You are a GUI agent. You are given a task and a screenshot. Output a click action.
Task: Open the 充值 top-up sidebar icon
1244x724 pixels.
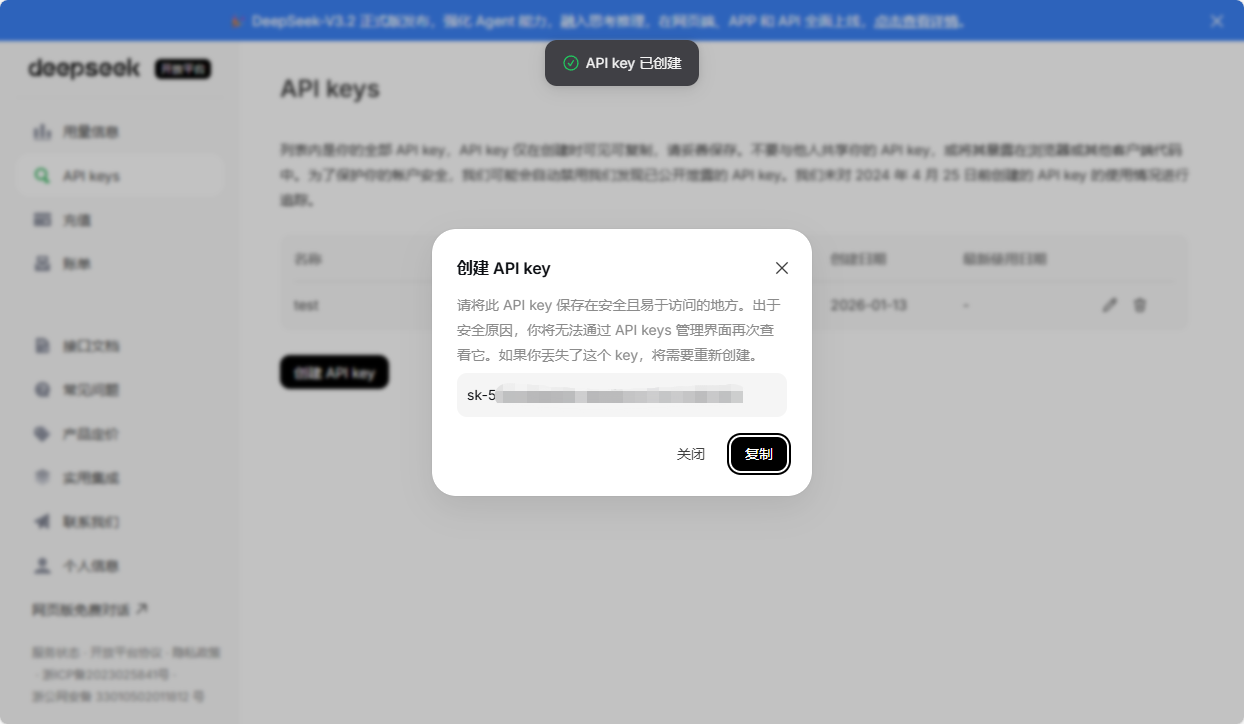point(42,219)
